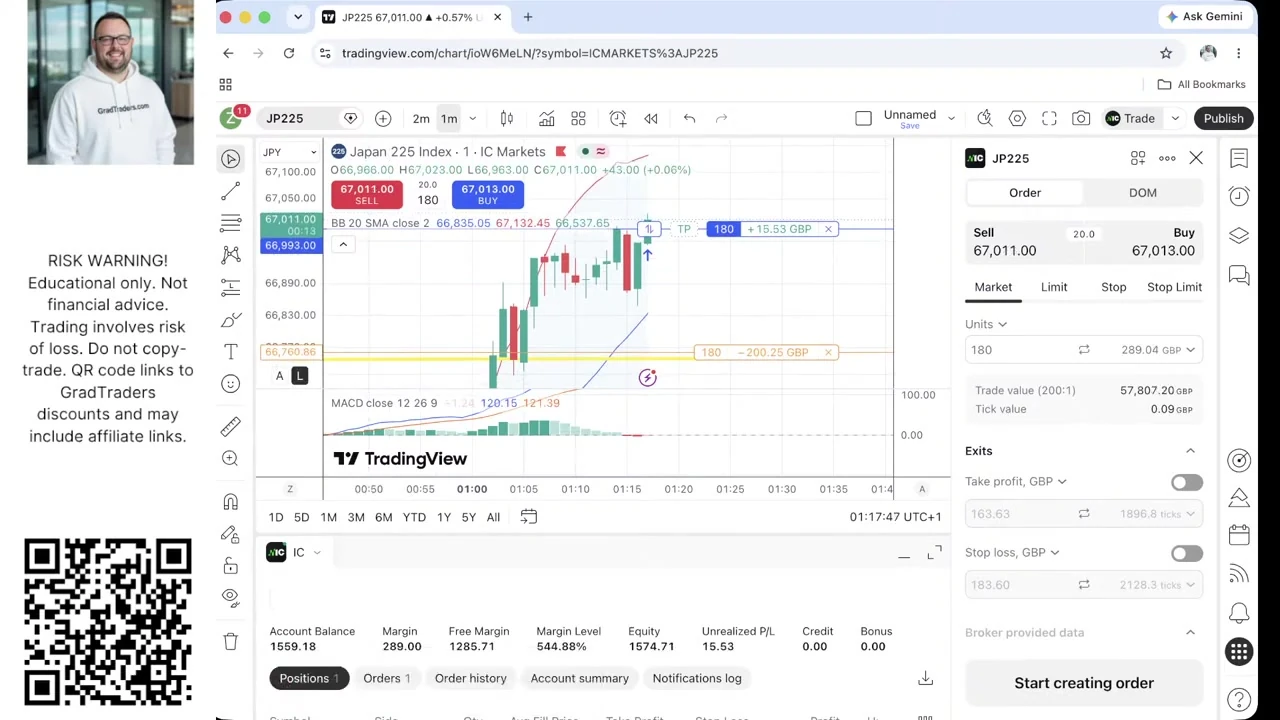Toggle lock all drawings
Screen dimensions: 1280x720
[x=231, y=566]
